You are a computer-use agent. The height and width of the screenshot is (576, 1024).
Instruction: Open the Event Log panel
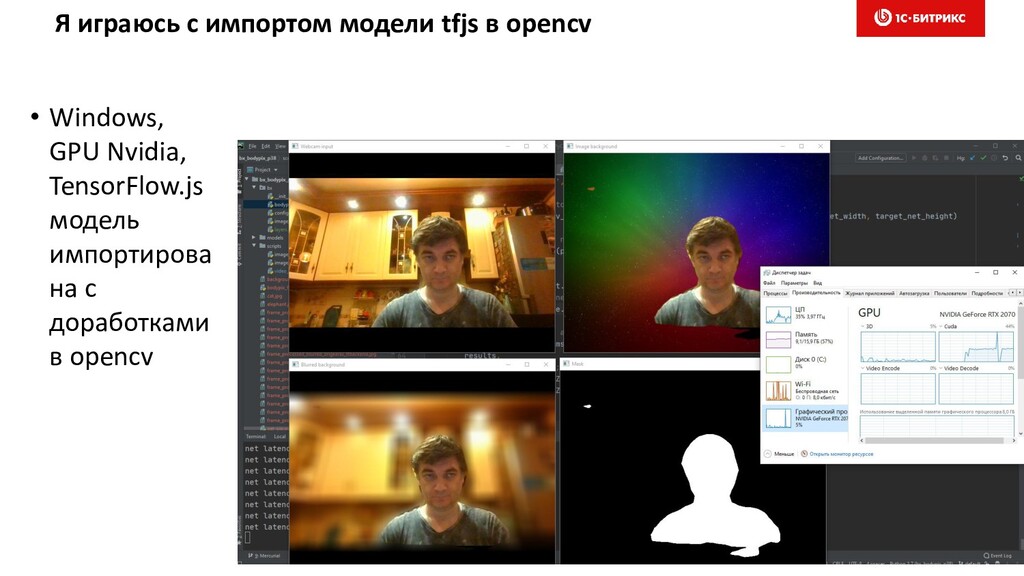(997, 556)
